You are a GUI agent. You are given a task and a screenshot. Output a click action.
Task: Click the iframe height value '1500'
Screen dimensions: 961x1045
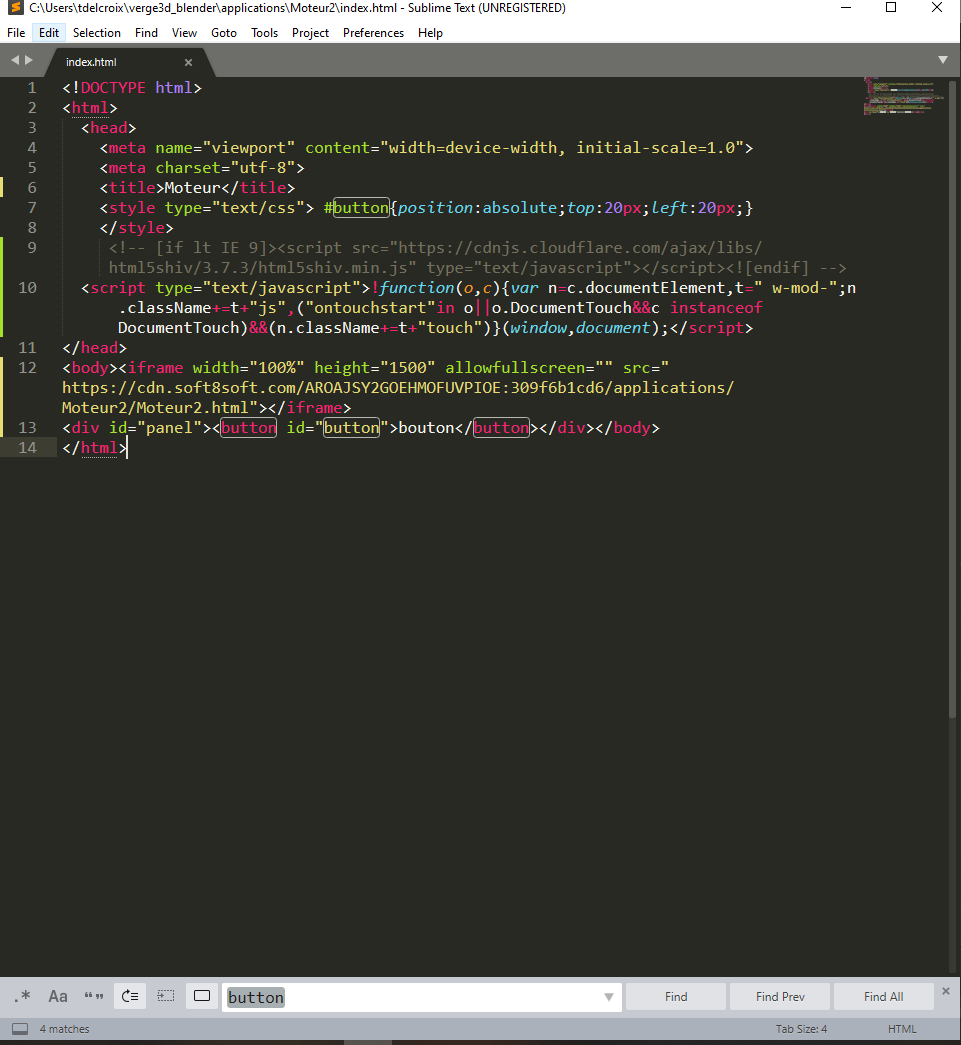pyautogui.click(x=407, y=368)
